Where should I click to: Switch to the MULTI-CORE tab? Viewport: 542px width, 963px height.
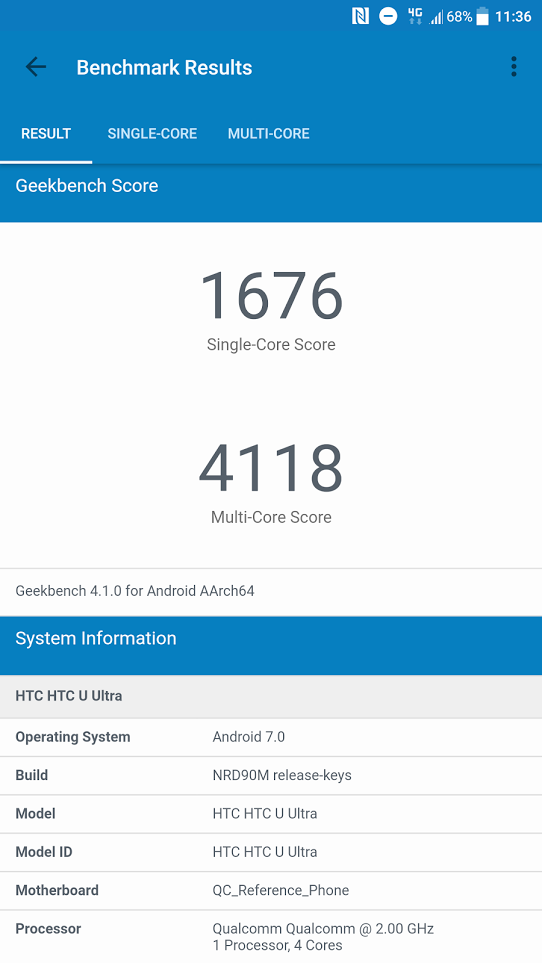coord(269,134)
